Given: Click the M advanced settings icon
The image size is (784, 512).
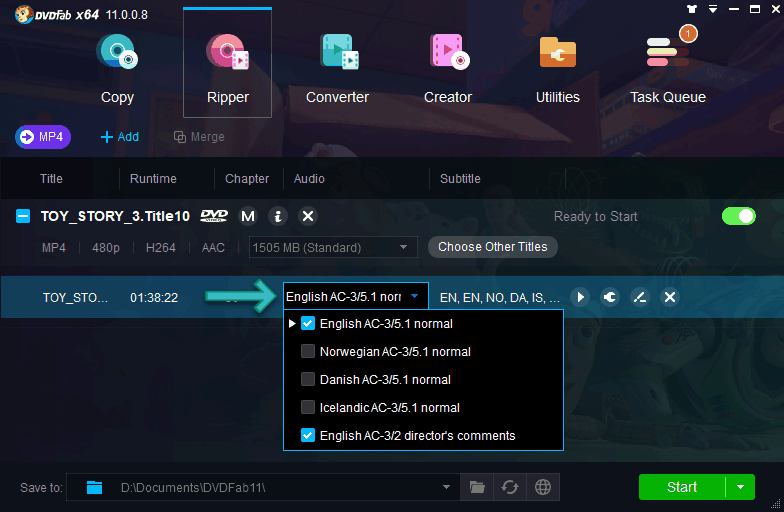Looking at the screenshot, I should coord(248,216).
